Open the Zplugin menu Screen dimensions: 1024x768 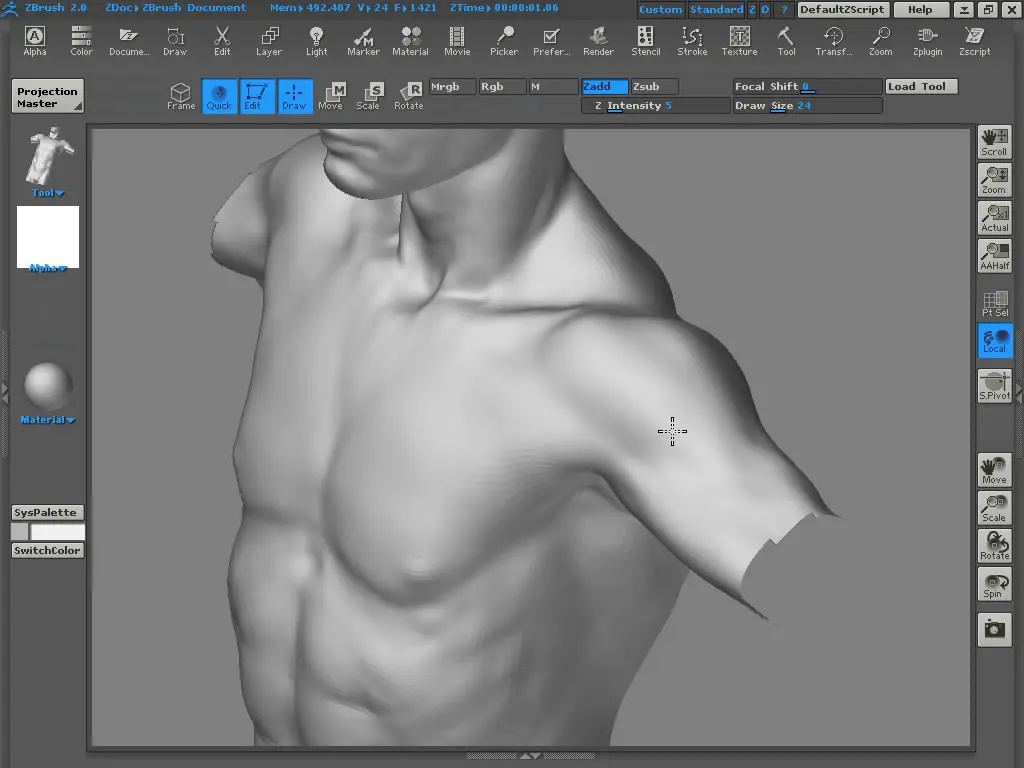[x=927, y=40]
